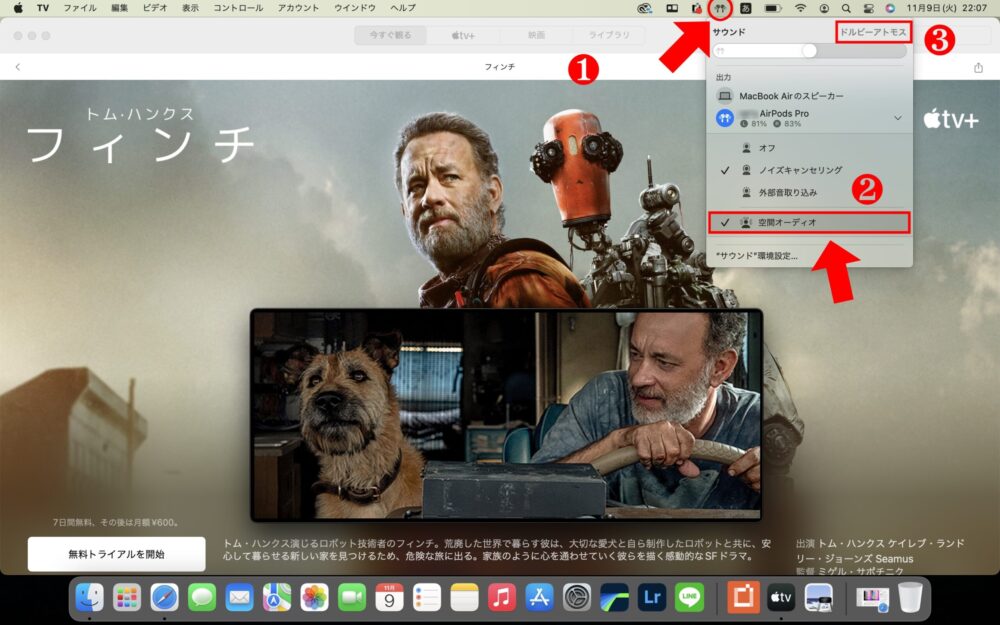Open Finder from the Dock
Image resolution: width=1000 pixels, height=625 pixels.
pos(89,598)
